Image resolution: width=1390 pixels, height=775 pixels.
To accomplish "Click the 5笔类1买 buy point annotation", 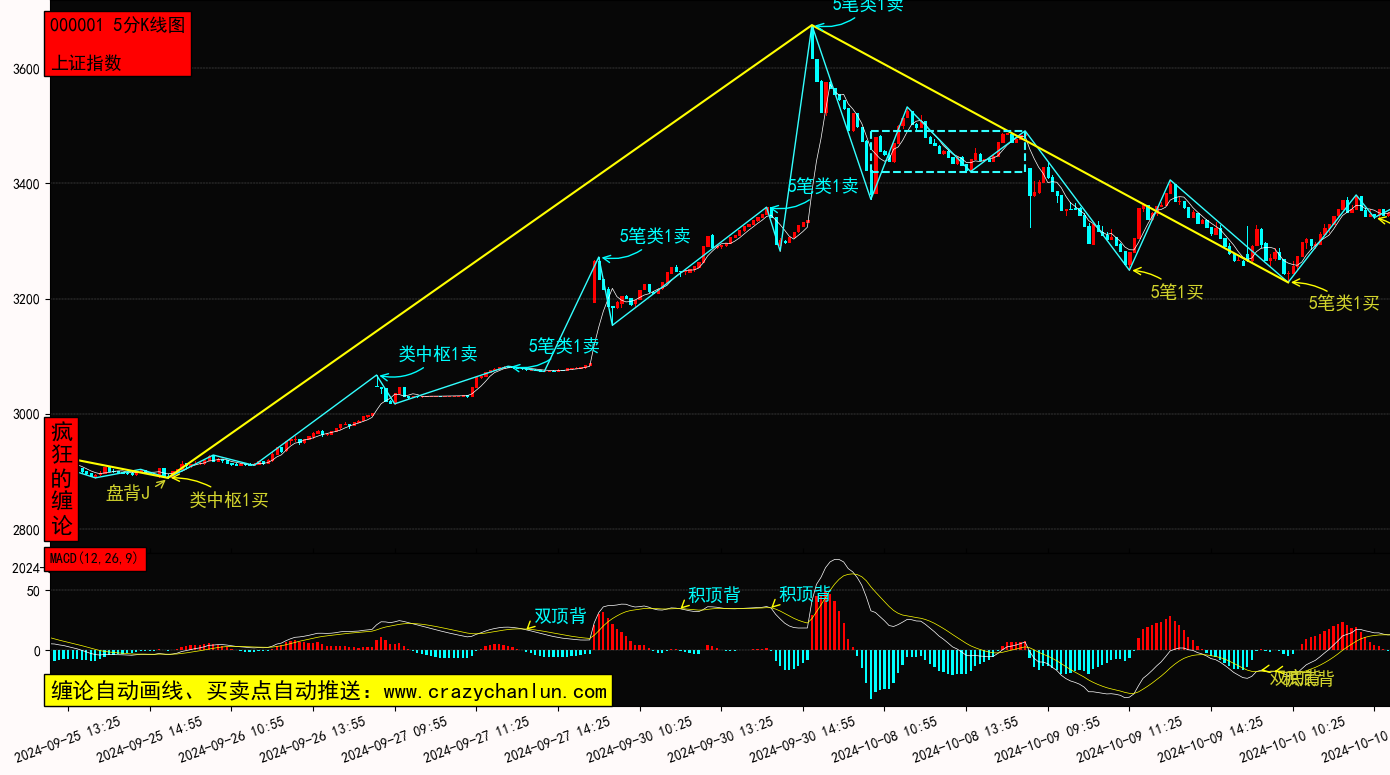I will (x=1343, y=303).
